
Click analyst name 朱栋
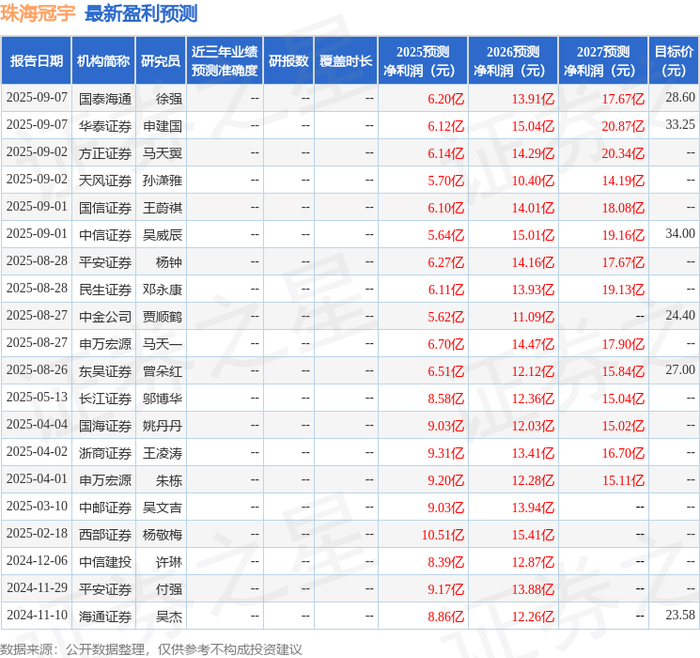[169, 480]
